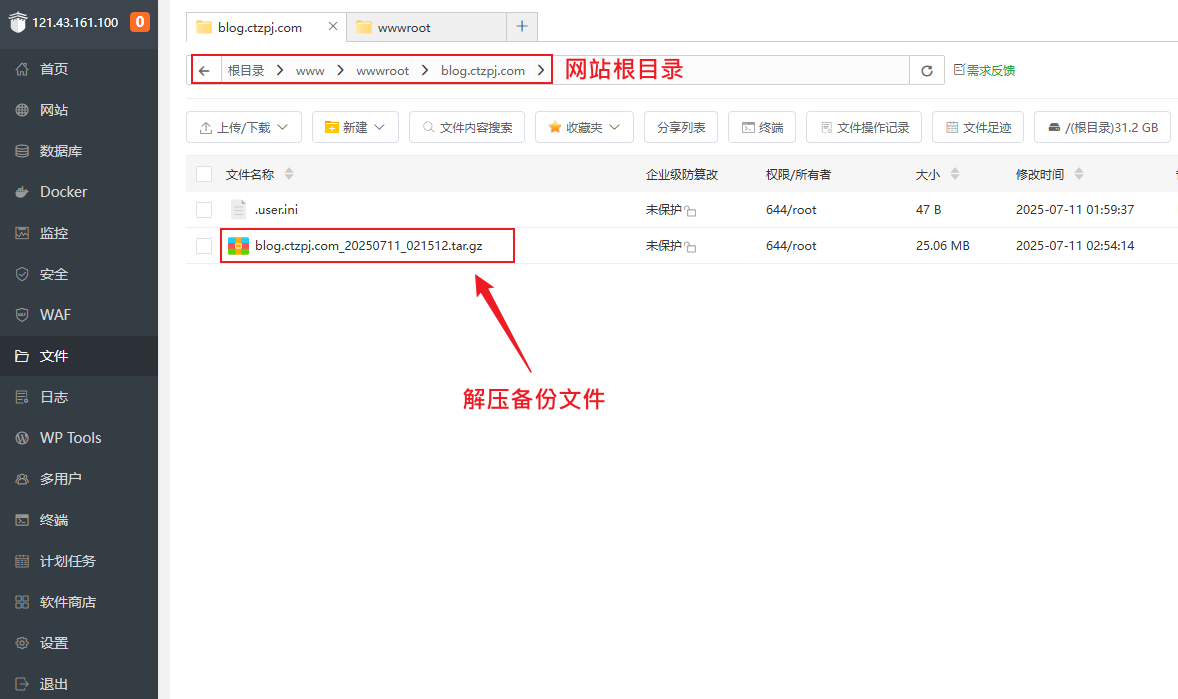Click the file content search box
1178x699 pixels.
point(467,127)
